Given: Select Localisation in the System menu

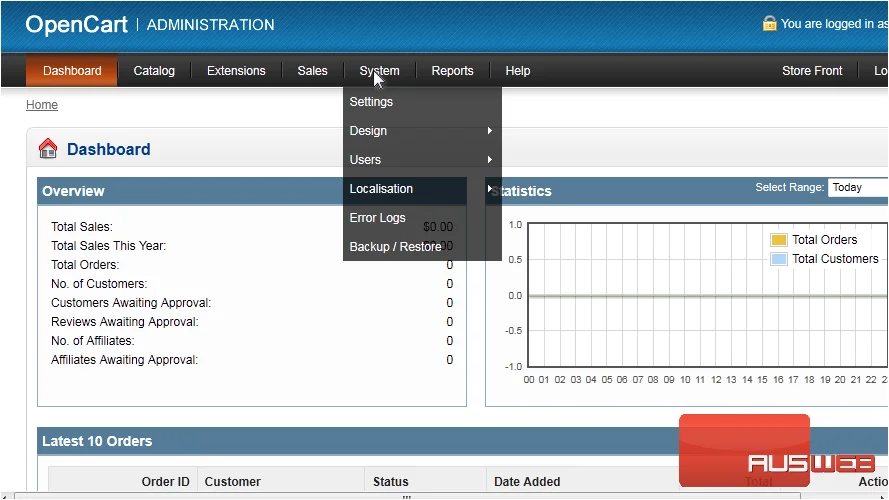Looking at the screenshot, I should click(422, 189).
